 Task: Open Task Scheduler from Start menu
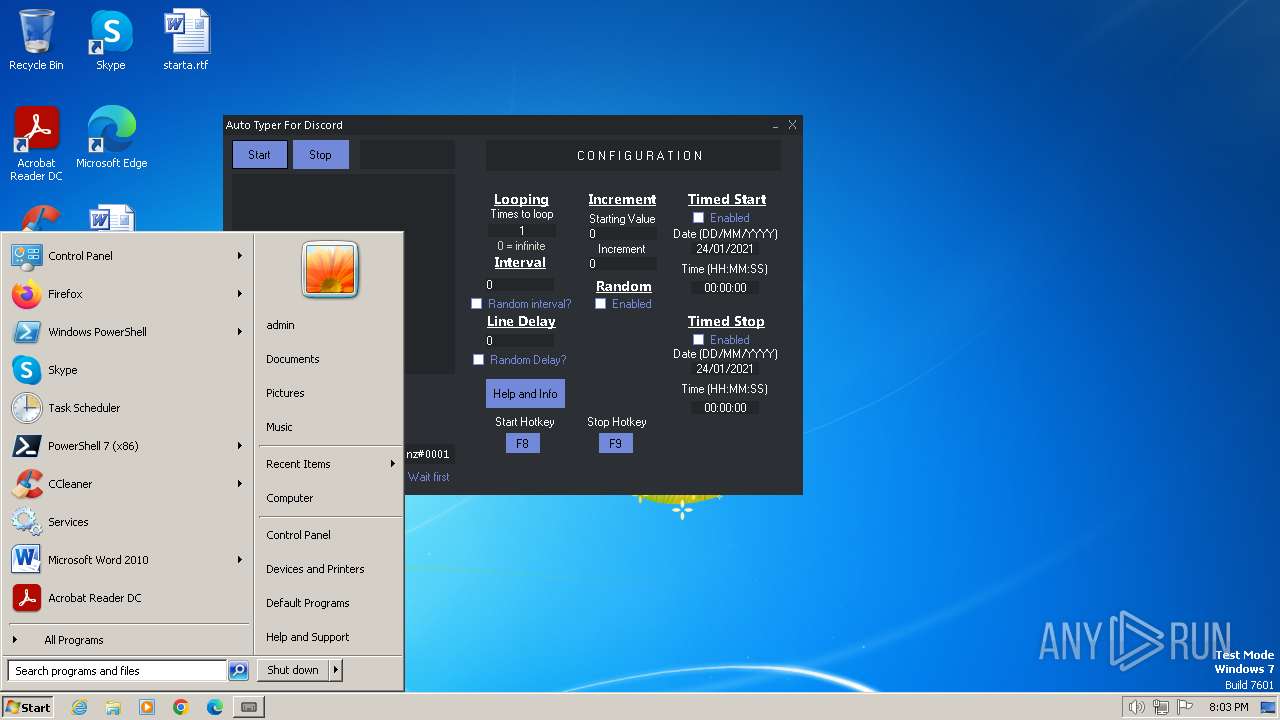click(x=127, y=408)
